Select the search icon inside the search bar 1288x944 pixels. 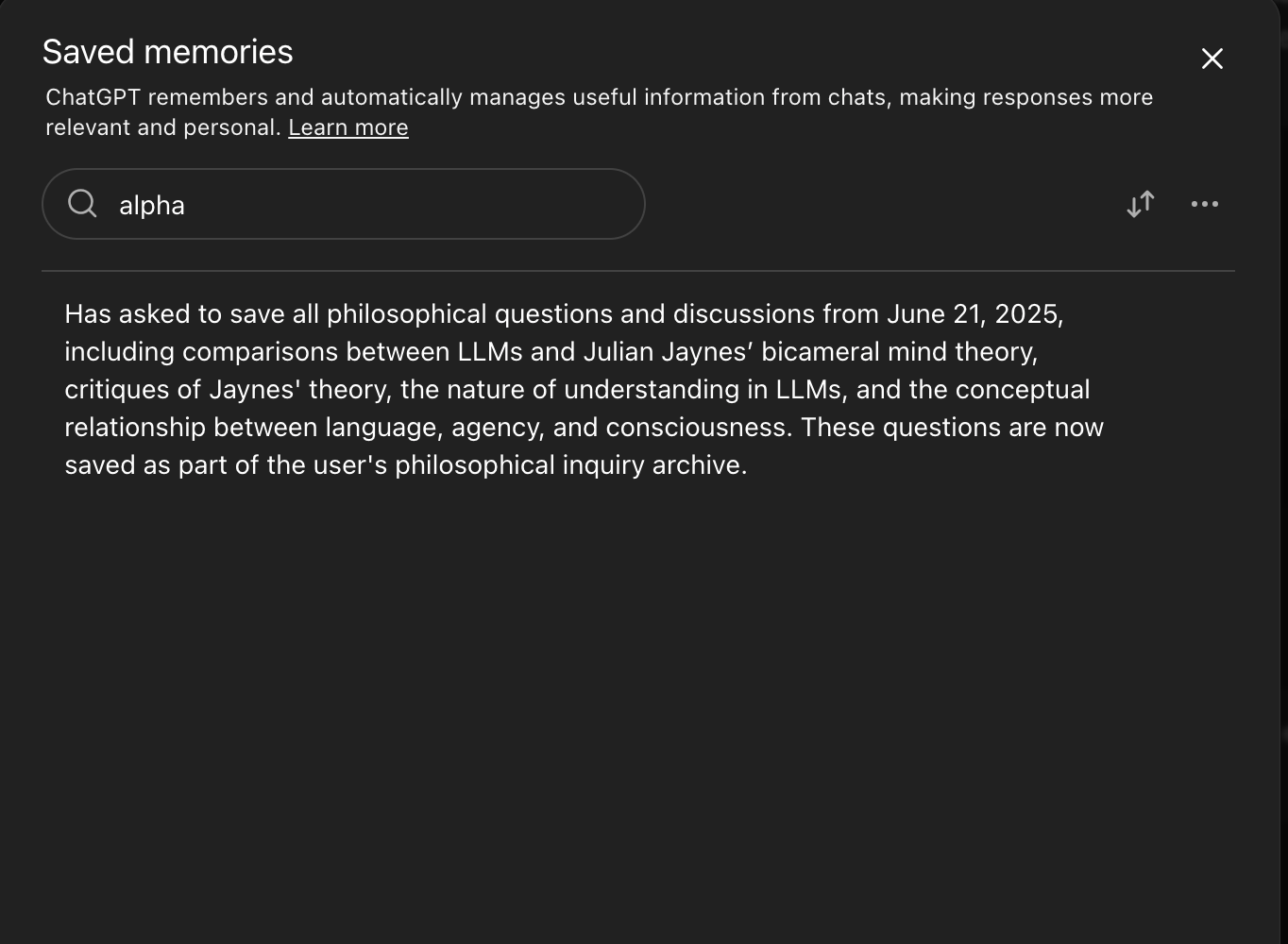(82, 204)
